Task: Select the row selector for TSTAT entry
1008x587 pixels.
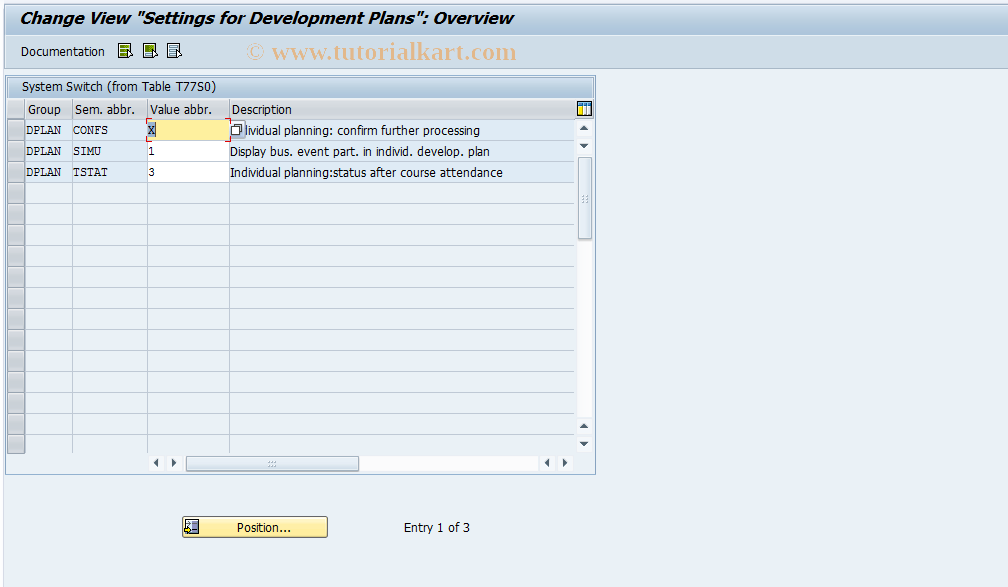Action: click(16, 172)
